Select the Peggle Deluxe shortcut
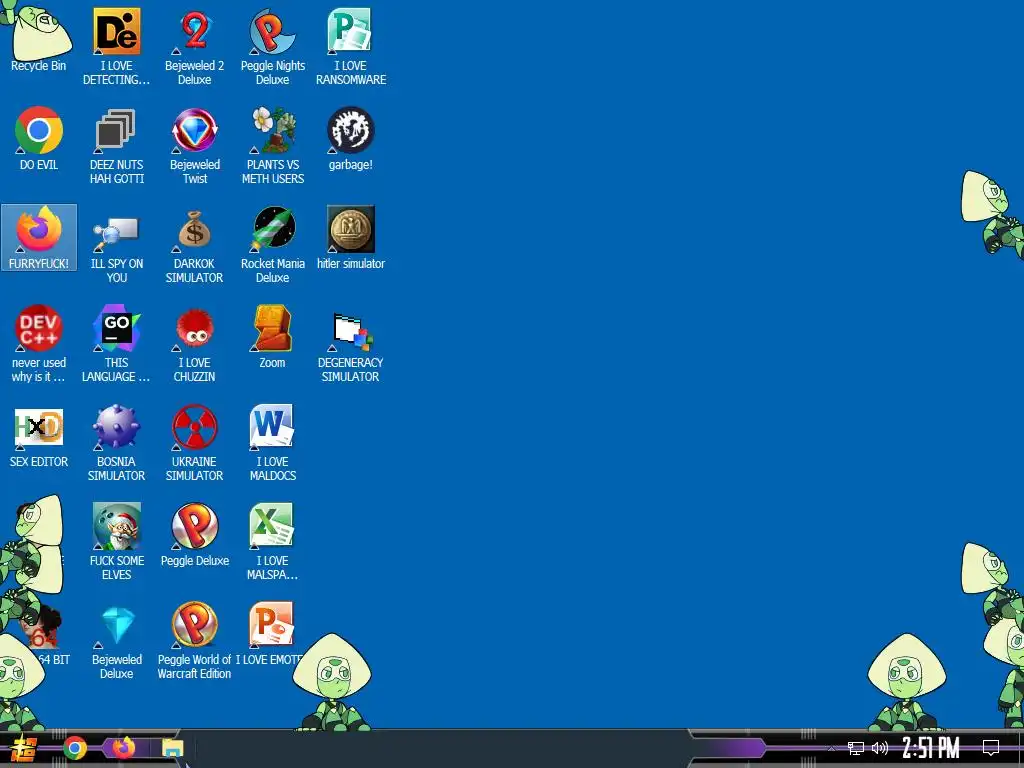 point(195,535)
